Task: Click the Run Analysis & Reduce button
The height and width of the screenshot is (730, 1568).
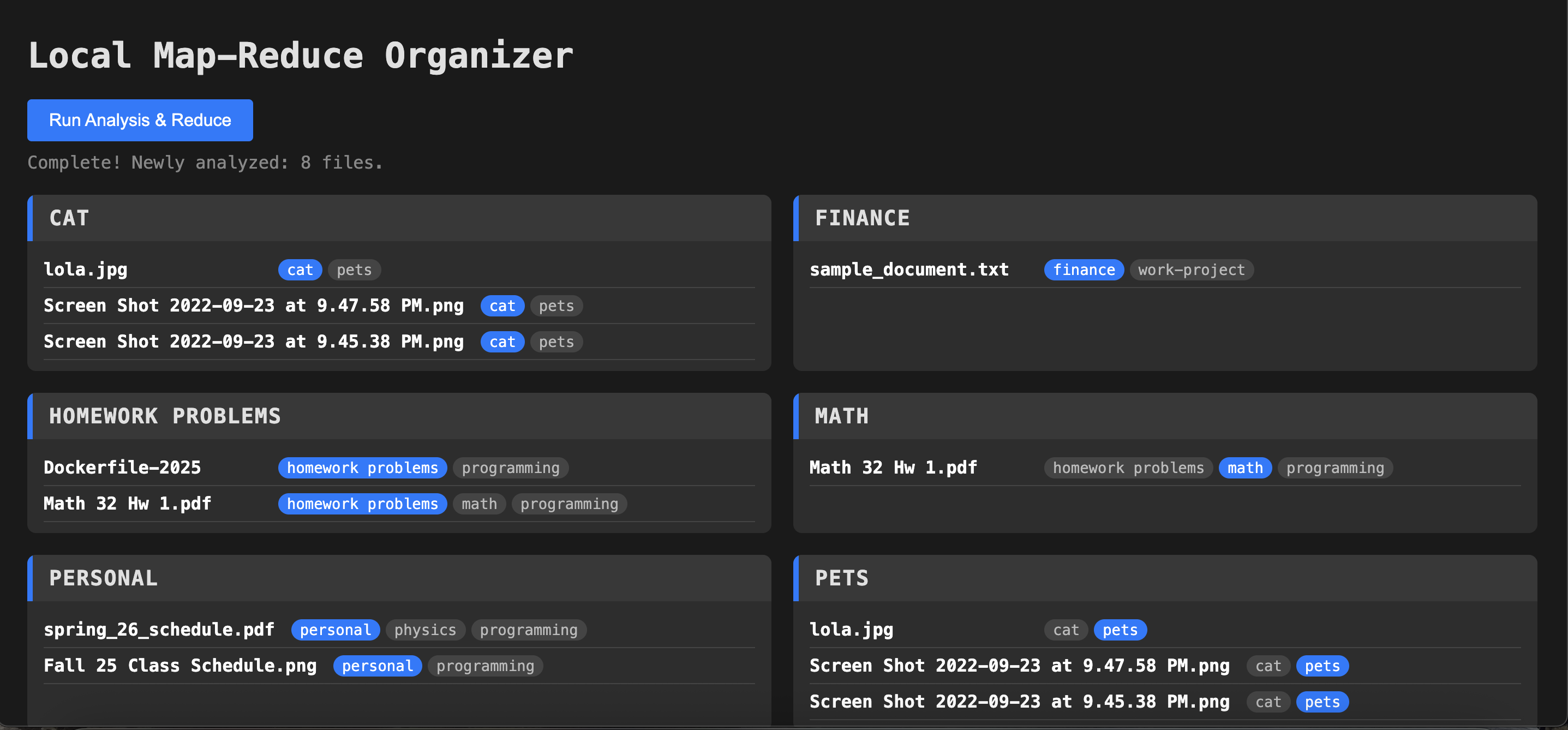Action: click(x=139, y=120)
